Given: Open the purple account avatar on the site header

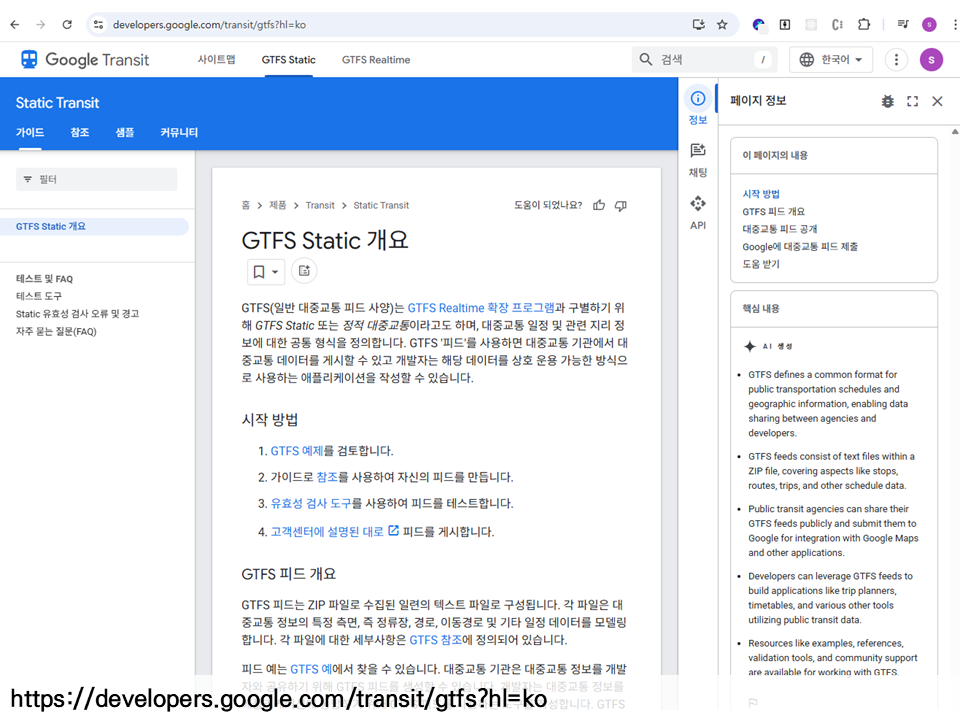Looking at the screenshot, I should [931, 59].
